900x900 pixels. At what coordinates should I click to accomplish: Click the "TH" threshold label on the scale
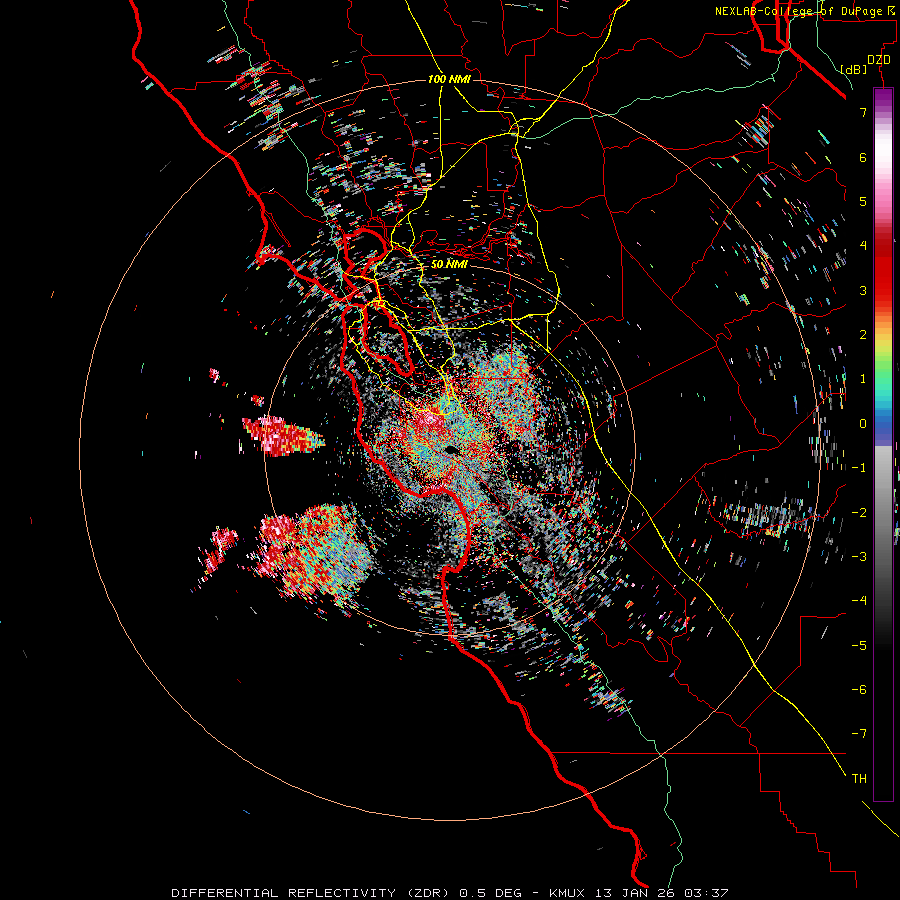tap(859, 779)
